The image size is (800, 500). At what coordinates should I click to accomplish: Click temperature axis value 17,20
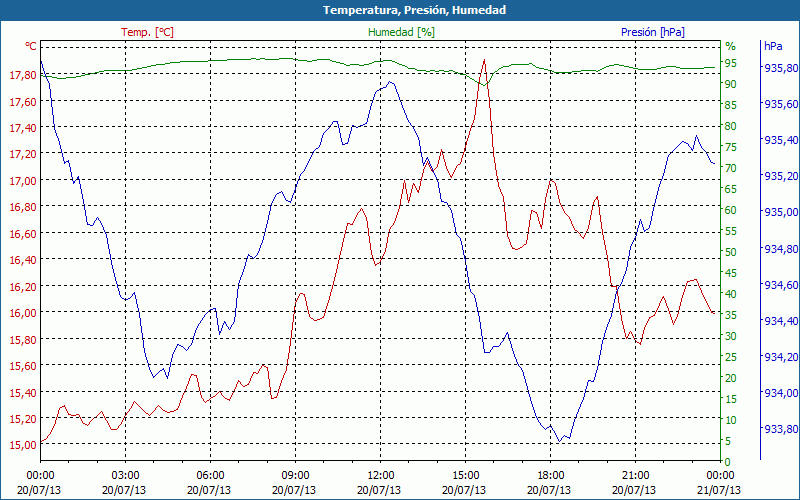tap(23, 154)
